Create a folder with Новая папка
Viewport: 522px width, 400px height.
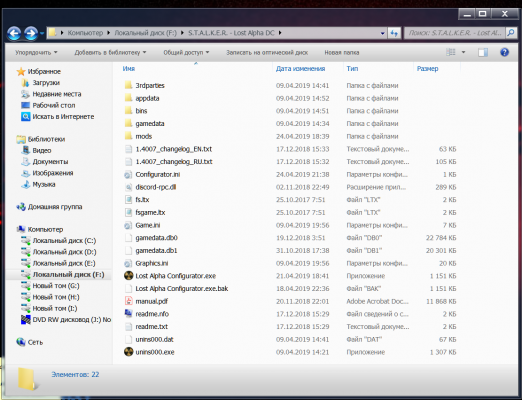point(342,52)
